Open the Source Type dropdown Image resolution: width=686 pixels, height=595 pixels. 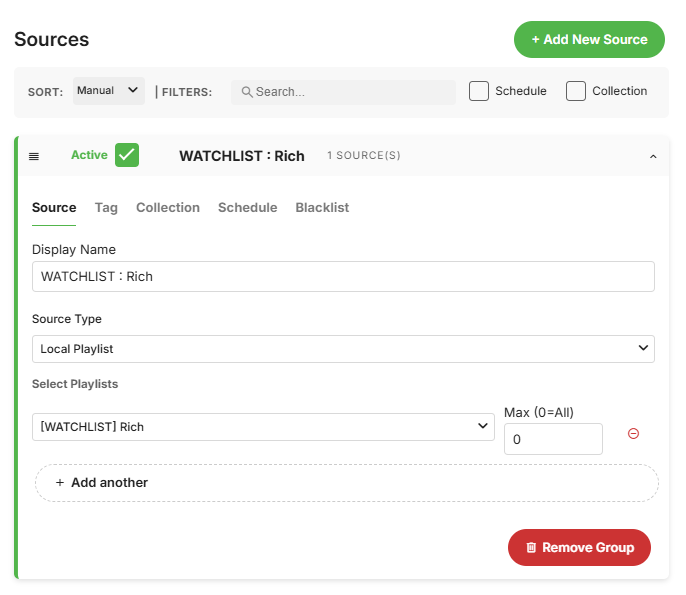tap(343, 349)
